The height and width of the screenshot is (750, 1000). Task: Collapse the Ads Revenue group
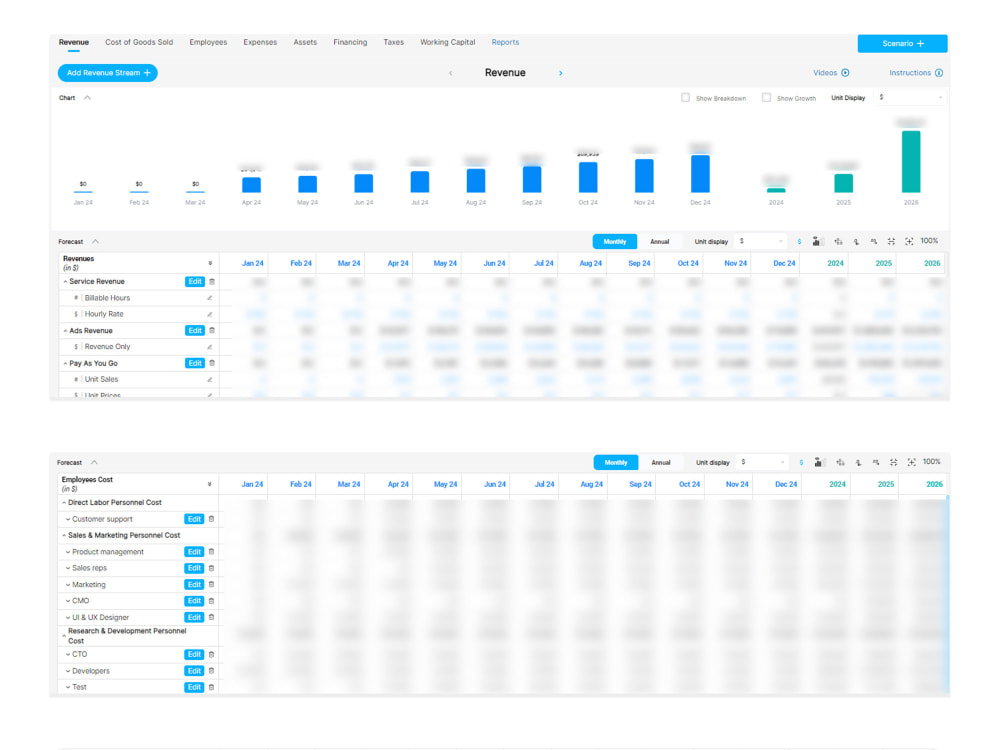65,330
